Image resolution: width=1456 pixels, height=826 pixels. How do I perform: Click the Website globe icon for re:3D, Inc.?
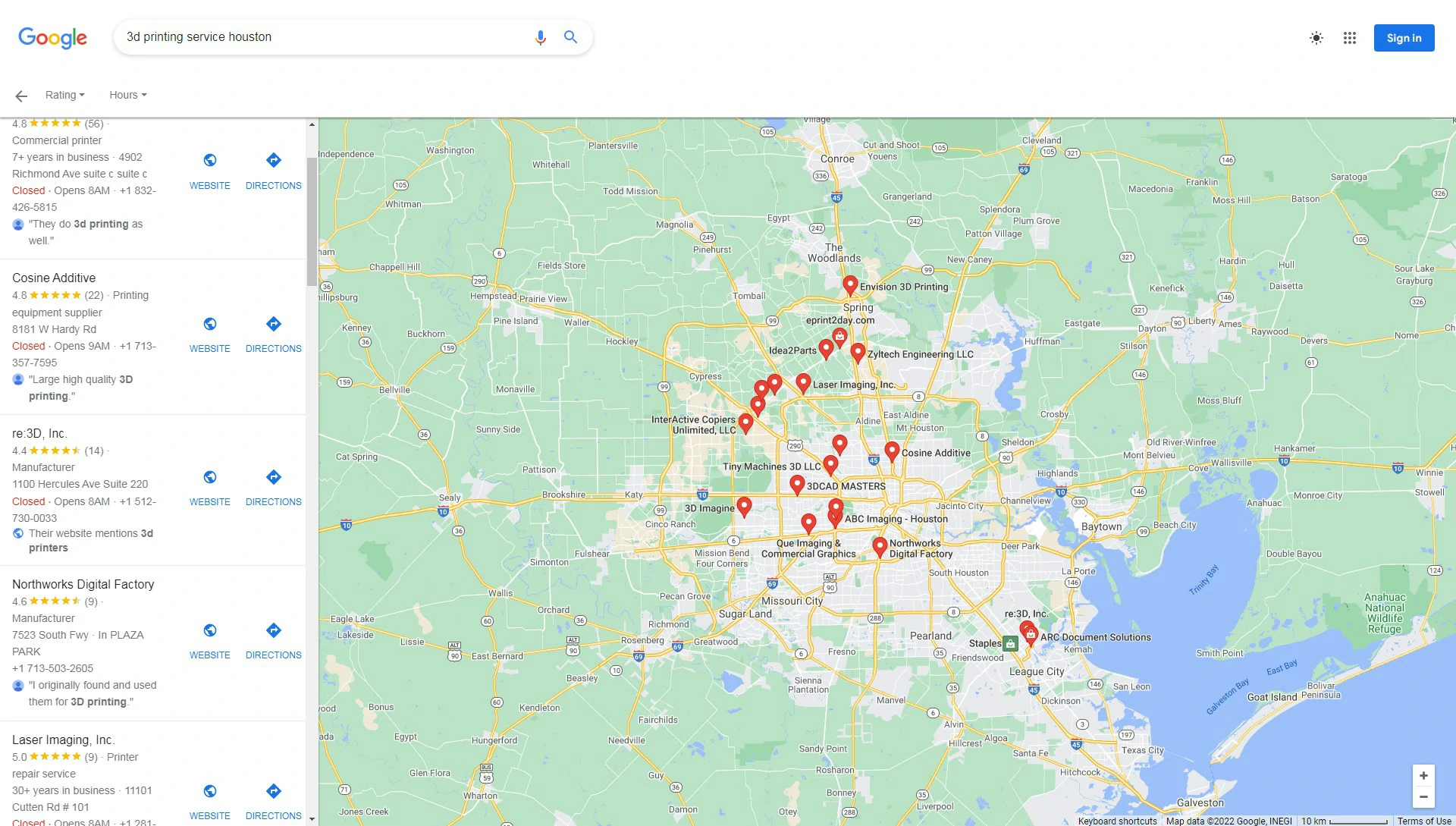[x=209, y=477]
